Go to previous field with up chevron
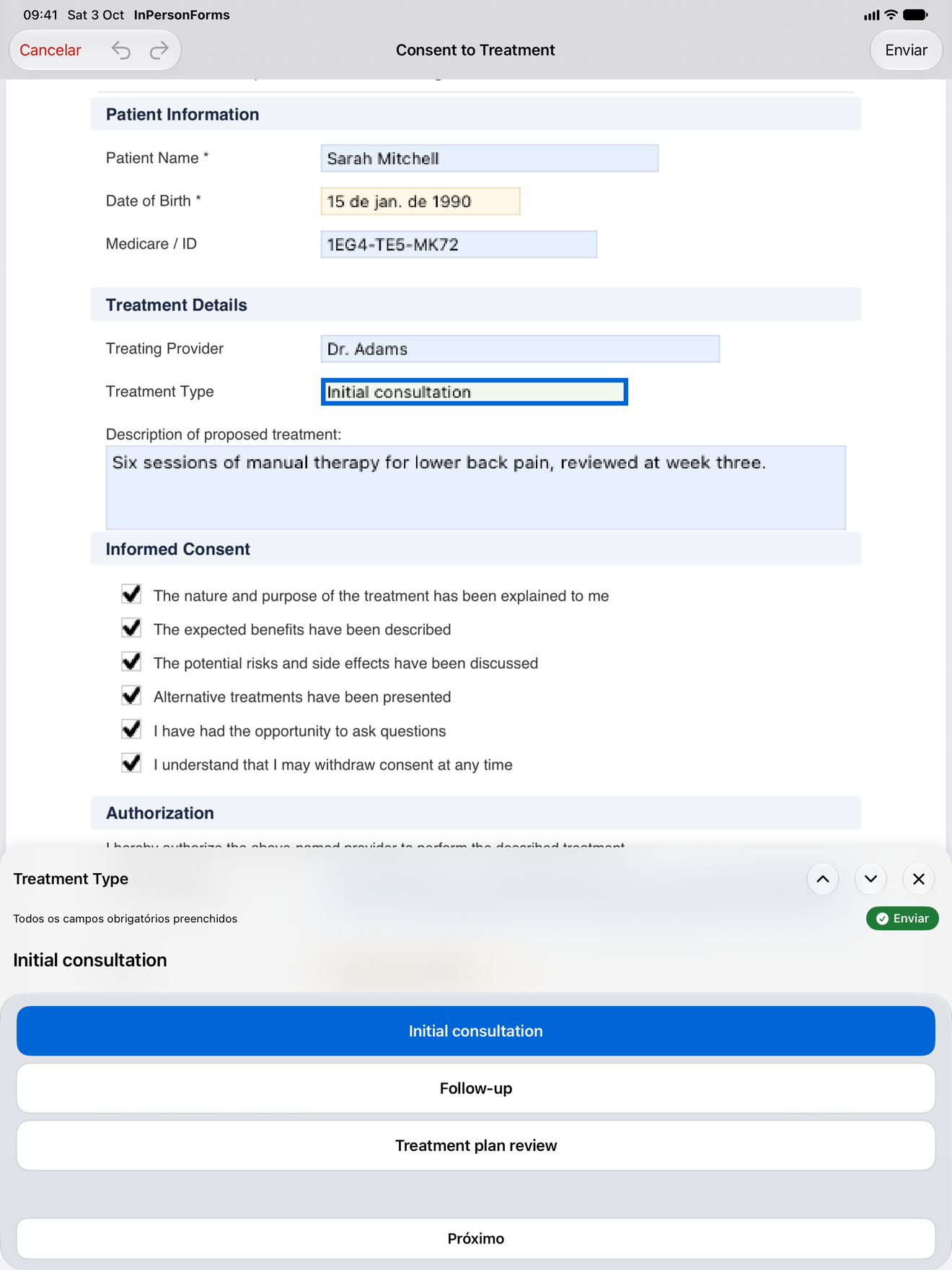 click(822, 879)
